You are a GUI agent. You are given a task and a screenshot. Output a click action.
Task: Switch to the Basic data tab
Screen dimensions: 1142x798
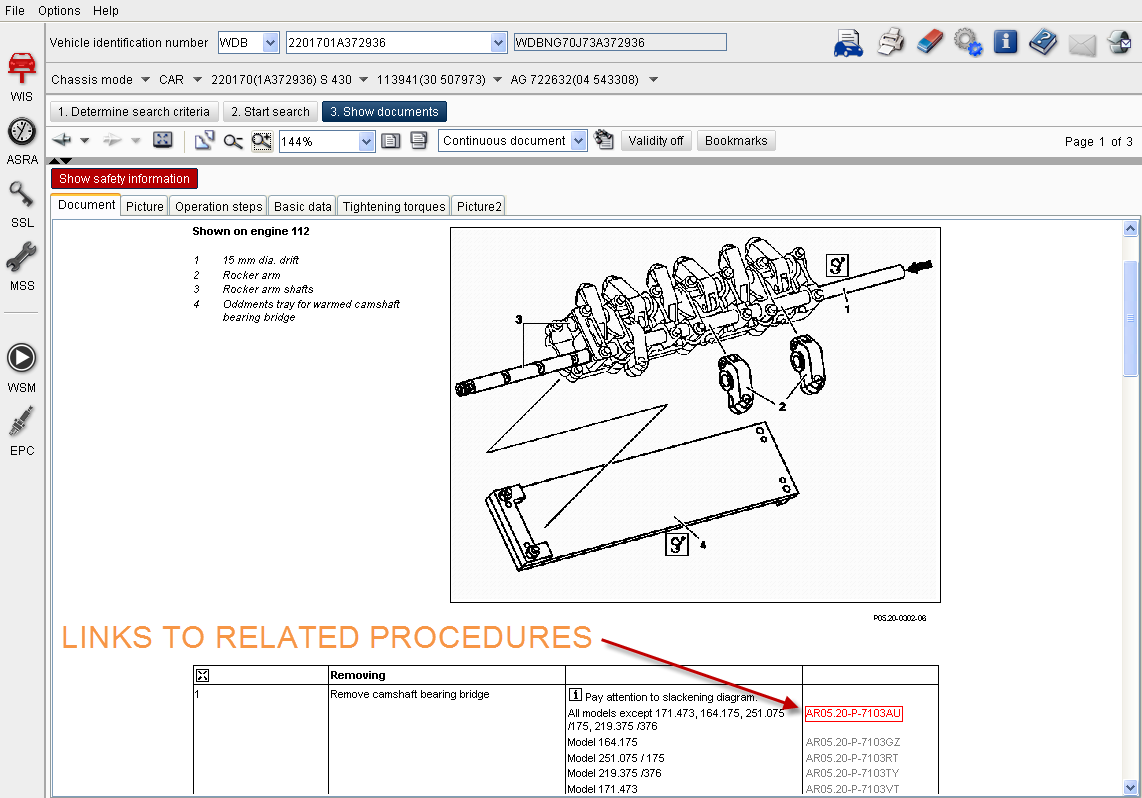pos(302,207)
